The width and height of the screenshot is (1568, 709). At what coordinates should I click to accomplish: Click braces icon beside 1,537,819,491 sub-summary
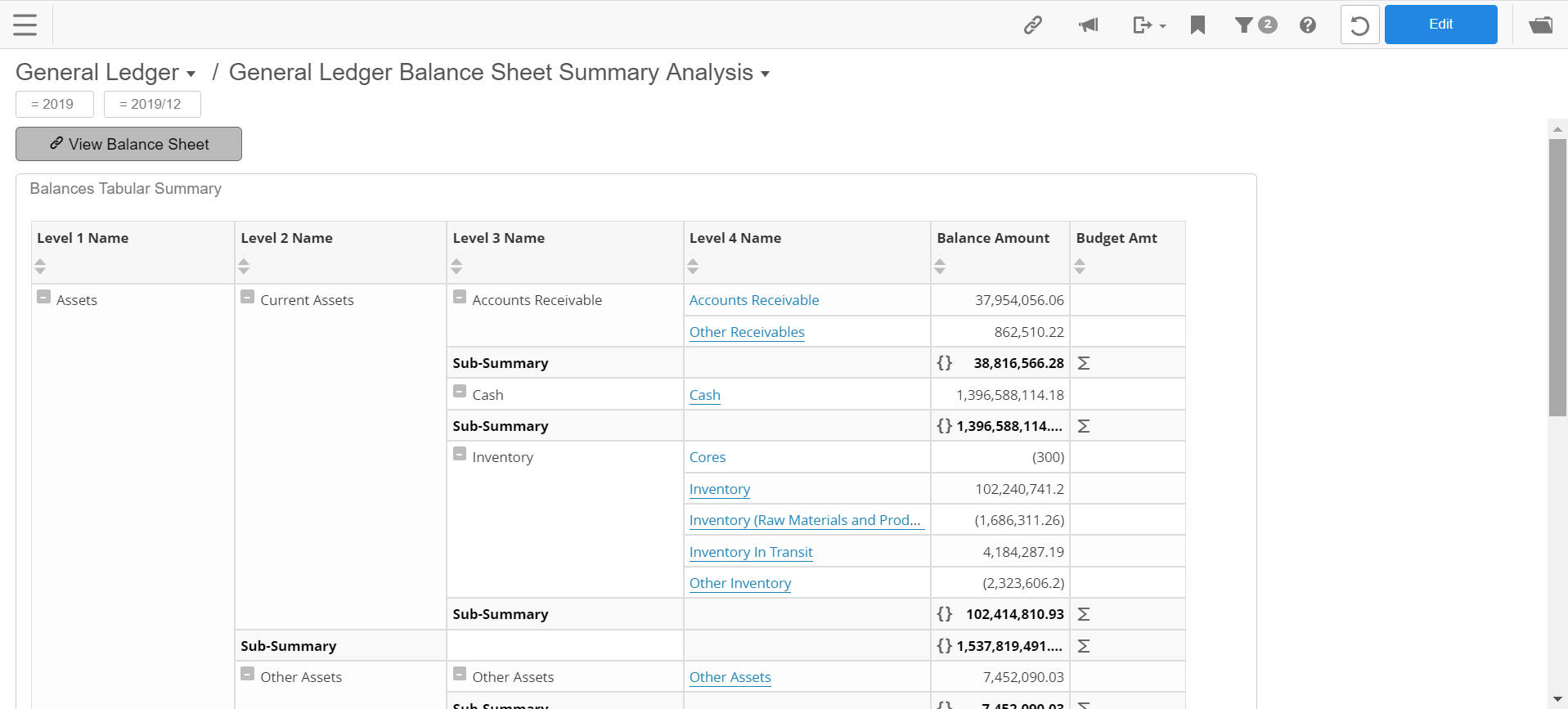pyautogui.click(x=945, y=646)
